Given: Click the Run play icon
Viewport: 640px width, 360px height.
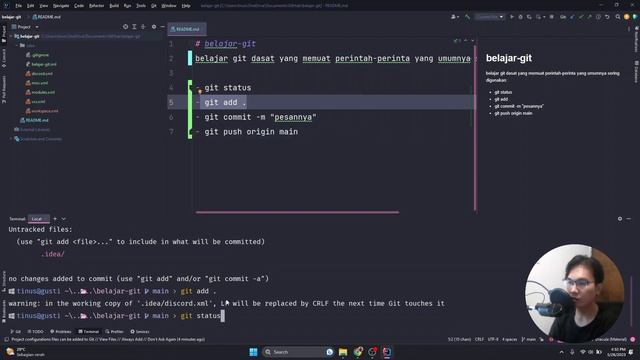Looking at the screenshot, I should (512, 17).
